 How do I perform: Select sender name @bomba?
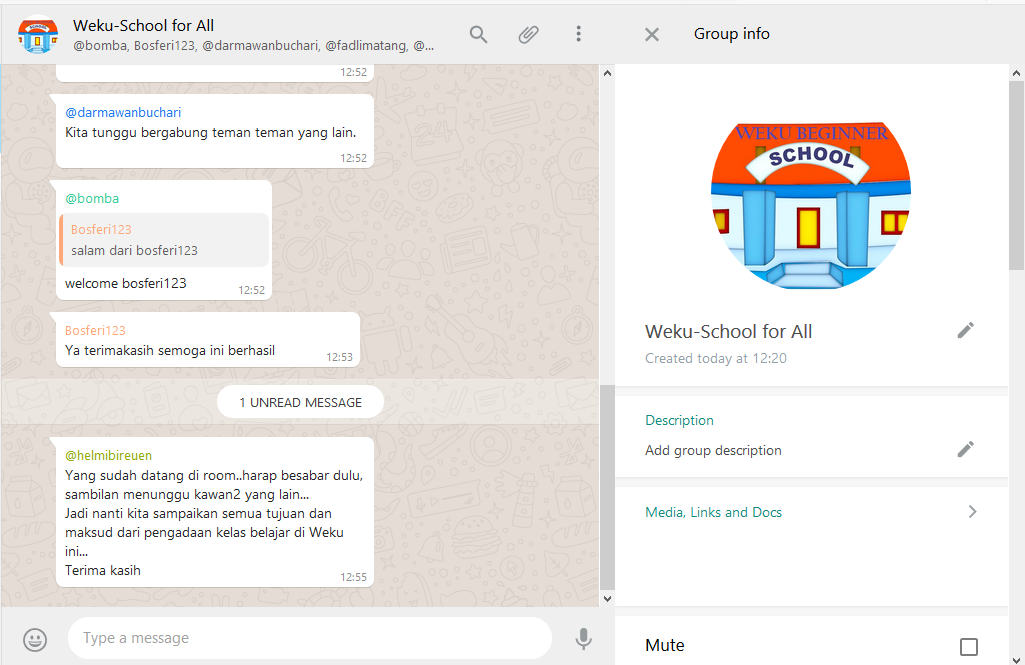pos(92,198)
